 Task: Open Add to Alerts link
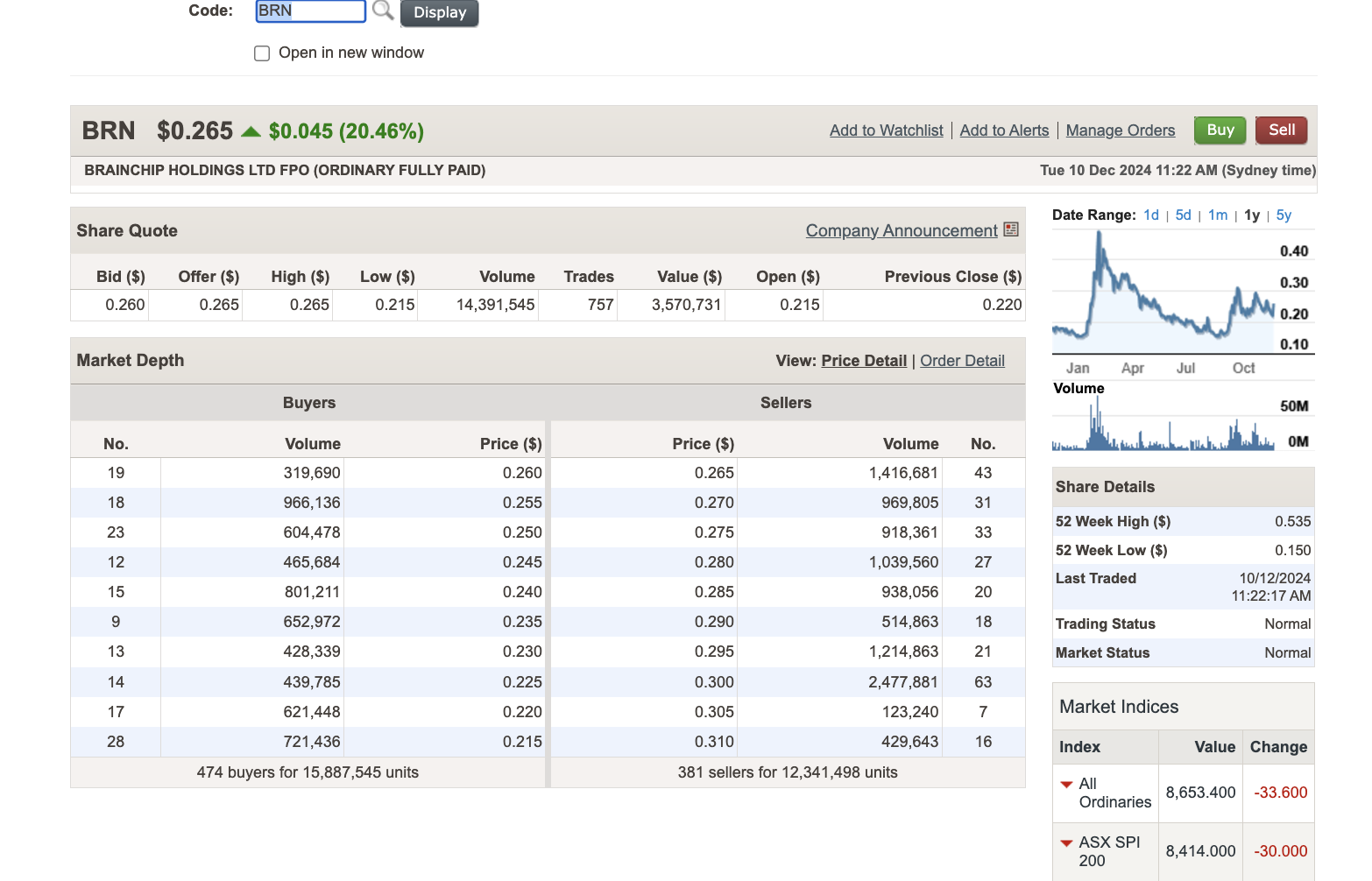click(x=1004, y=130)
